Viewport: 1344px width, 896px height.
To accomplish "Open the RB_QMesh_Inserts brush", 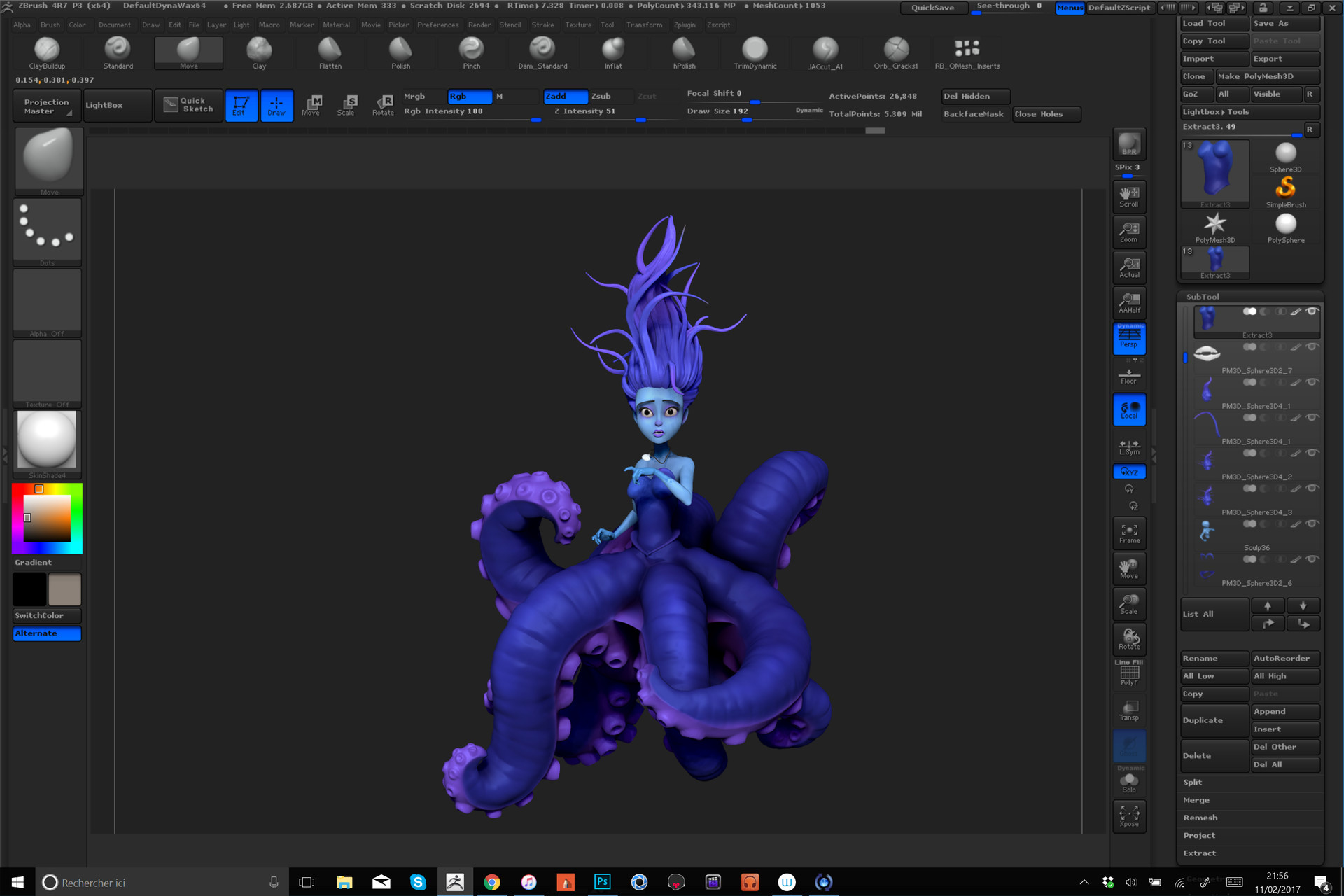I will [x=967, y=52].
